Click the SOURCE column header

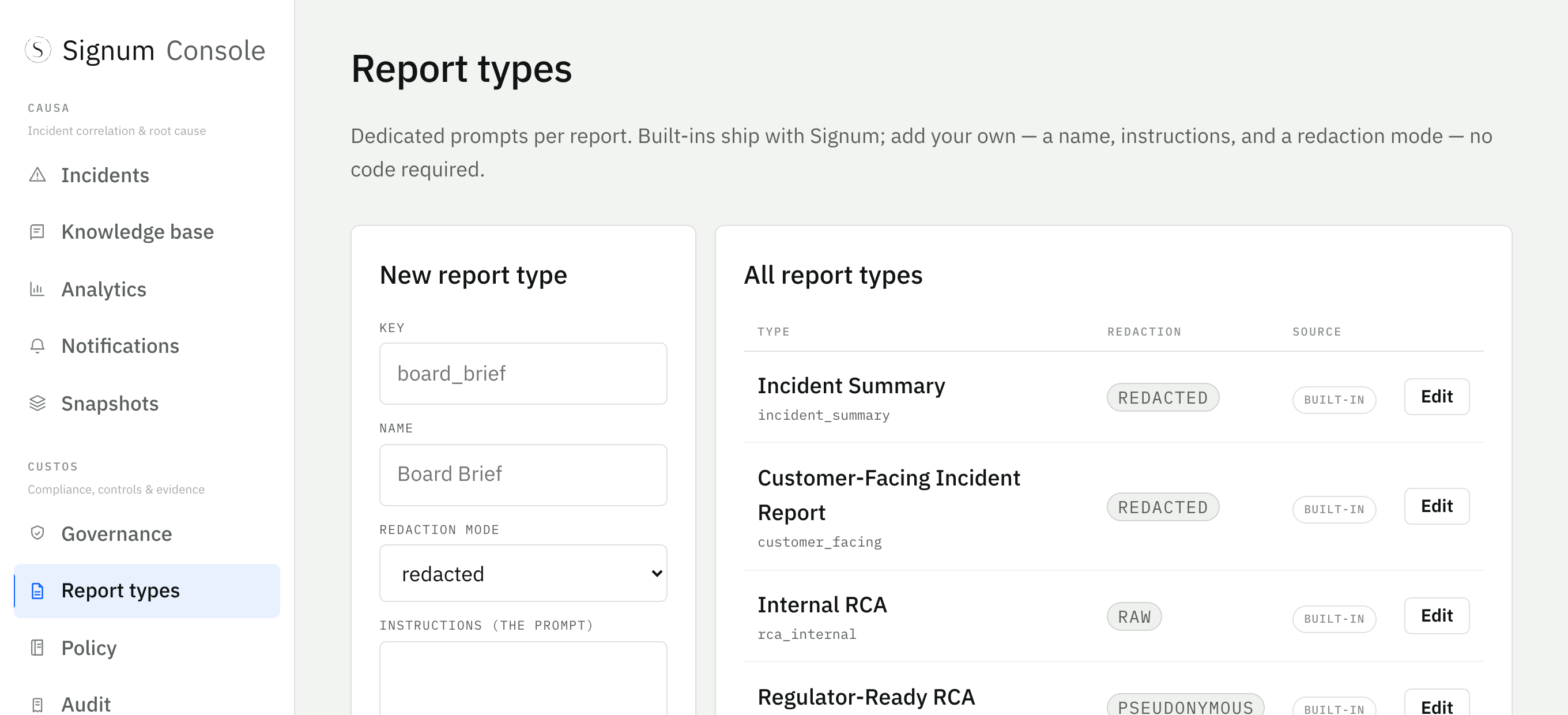1317,332
